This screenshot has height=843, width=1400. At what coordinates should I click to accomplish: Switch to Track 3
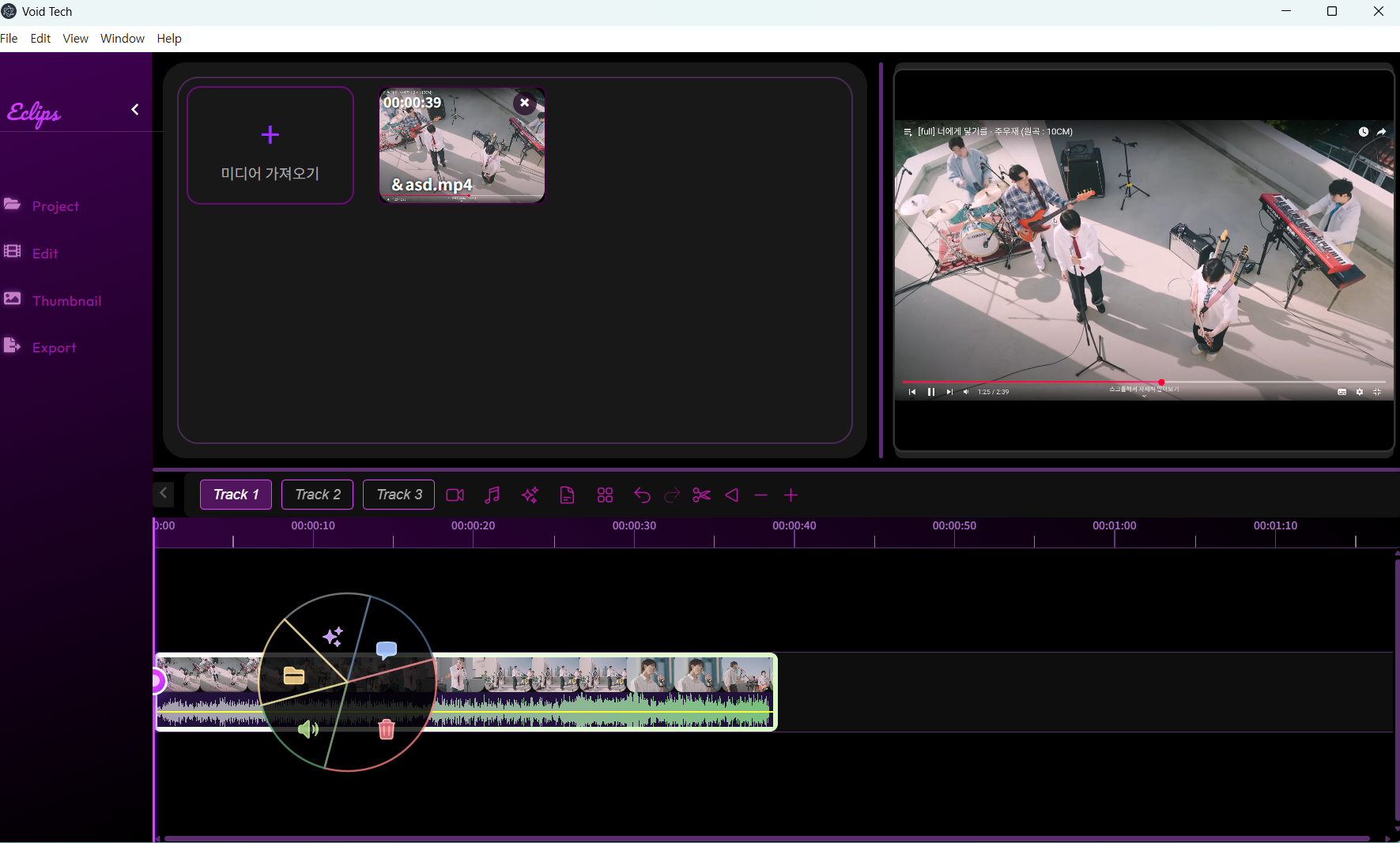pos(398,495)
